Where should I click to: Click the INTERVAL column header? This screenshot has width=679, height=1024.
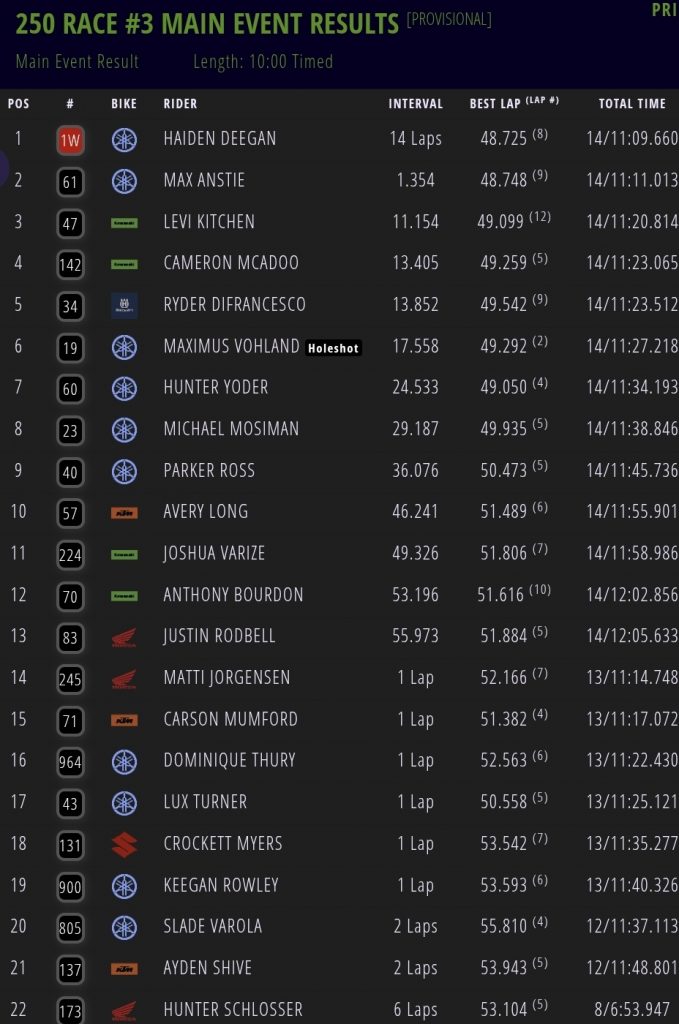pyautogui.click(x=415, y=103)
